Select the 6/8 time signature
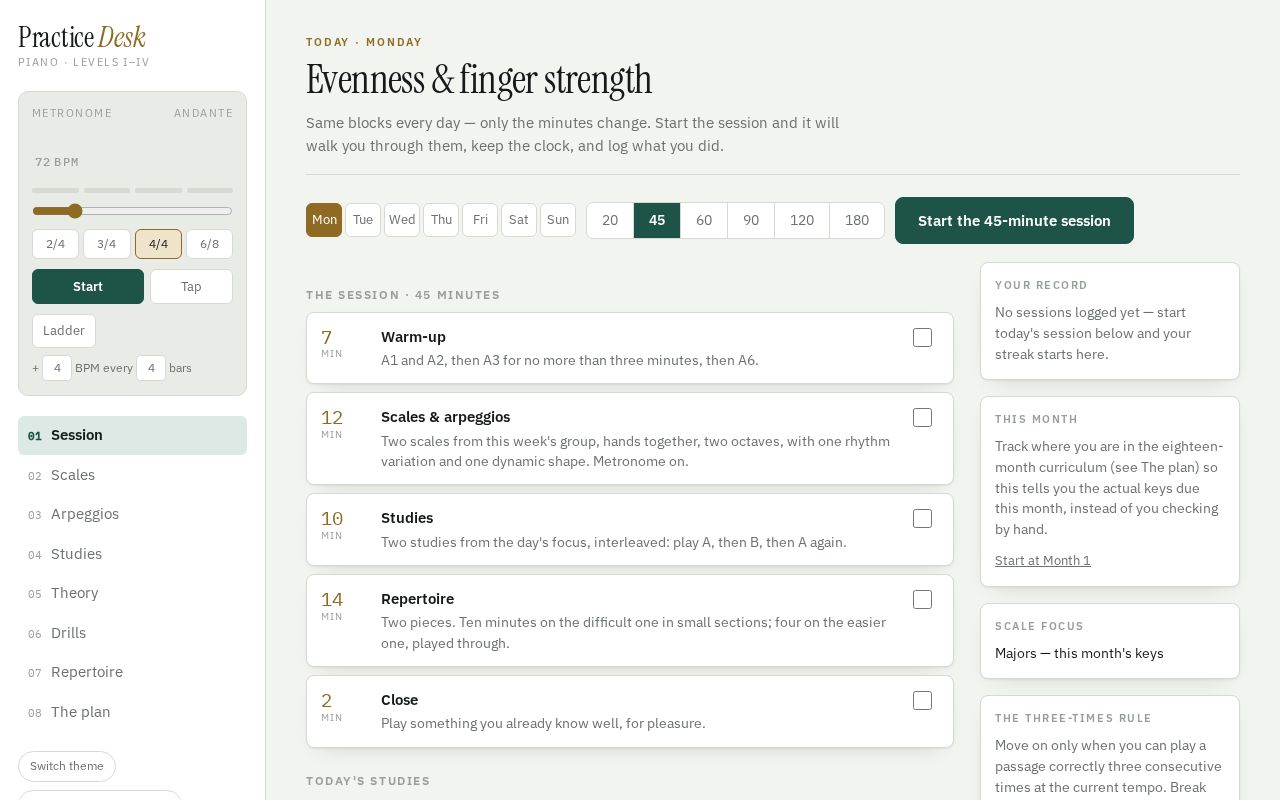 click(209, 244)
